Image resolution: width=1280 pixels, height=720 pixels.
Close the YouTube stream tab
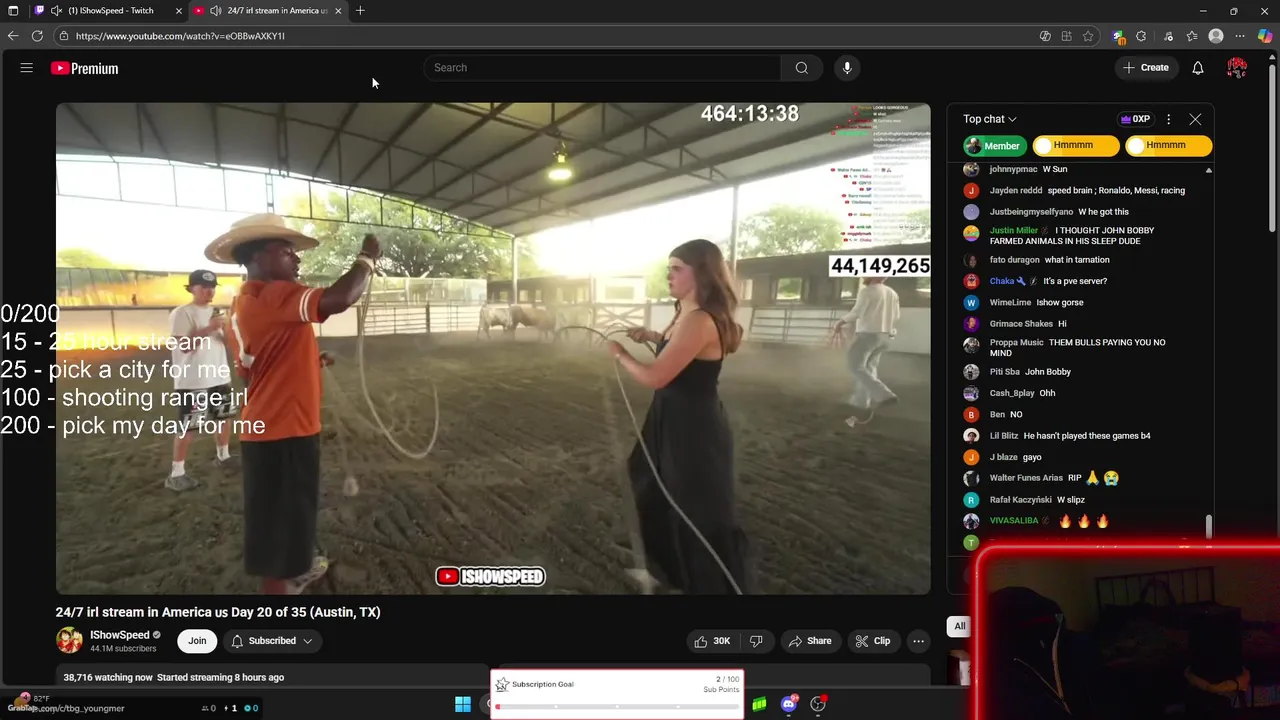(338, 10)
